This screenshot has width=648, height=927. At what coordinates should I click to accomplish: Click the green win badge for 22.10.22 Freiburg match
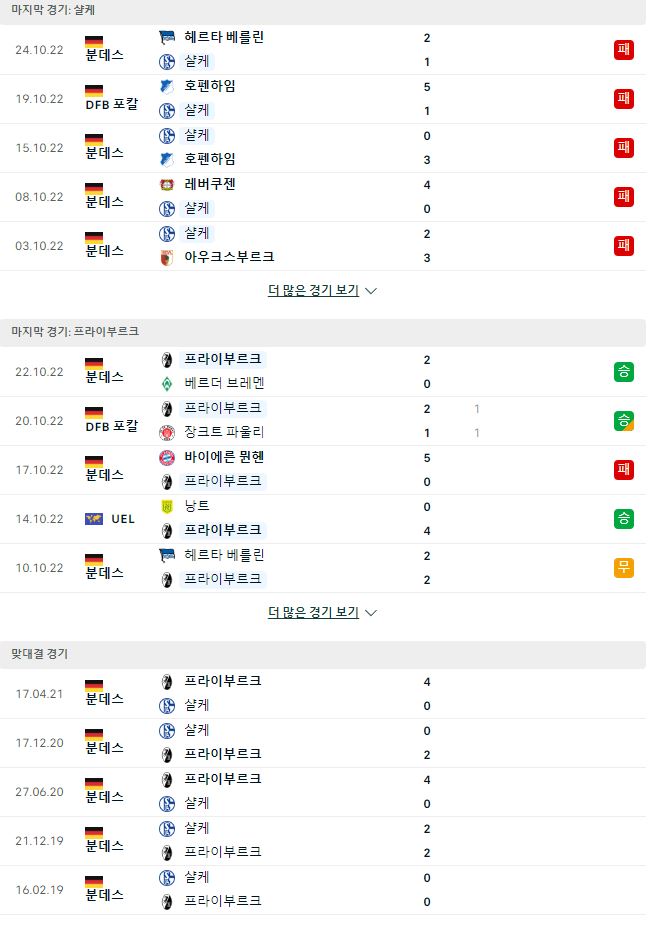624,372
